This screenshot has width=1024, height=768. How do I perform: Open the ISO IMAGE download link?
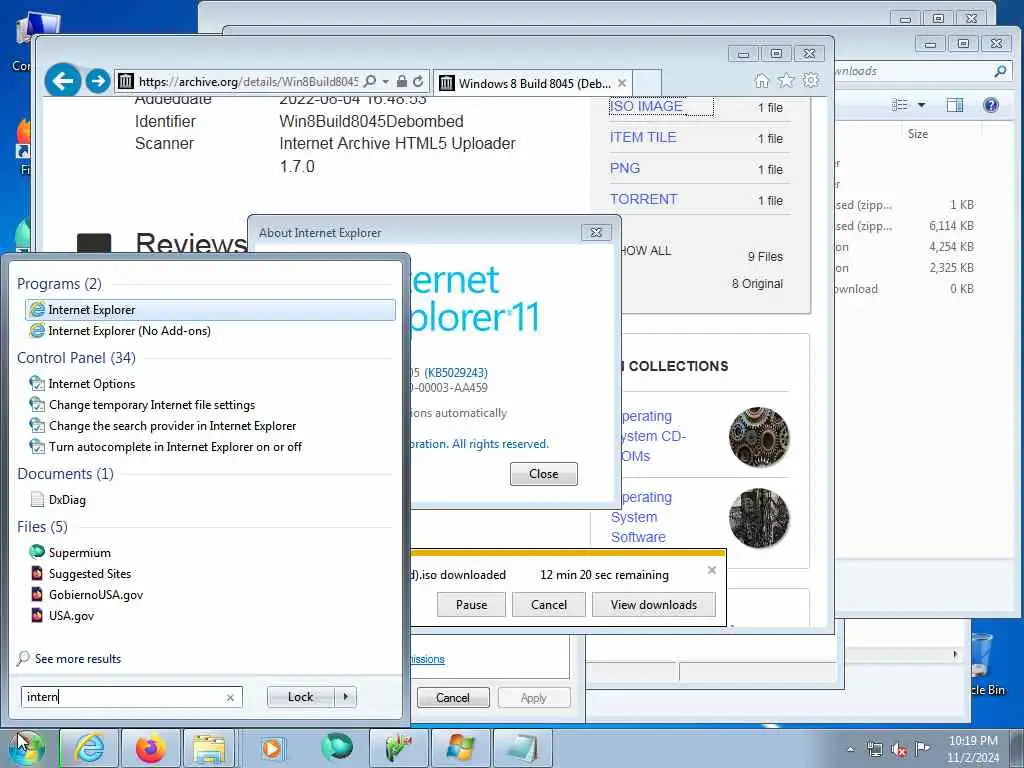point(646,106)
